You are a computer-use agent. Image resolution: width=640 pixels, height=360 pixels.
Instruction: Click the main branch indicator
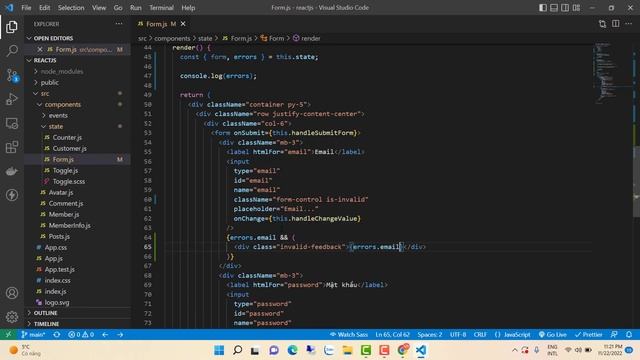[x=33, y=334]
